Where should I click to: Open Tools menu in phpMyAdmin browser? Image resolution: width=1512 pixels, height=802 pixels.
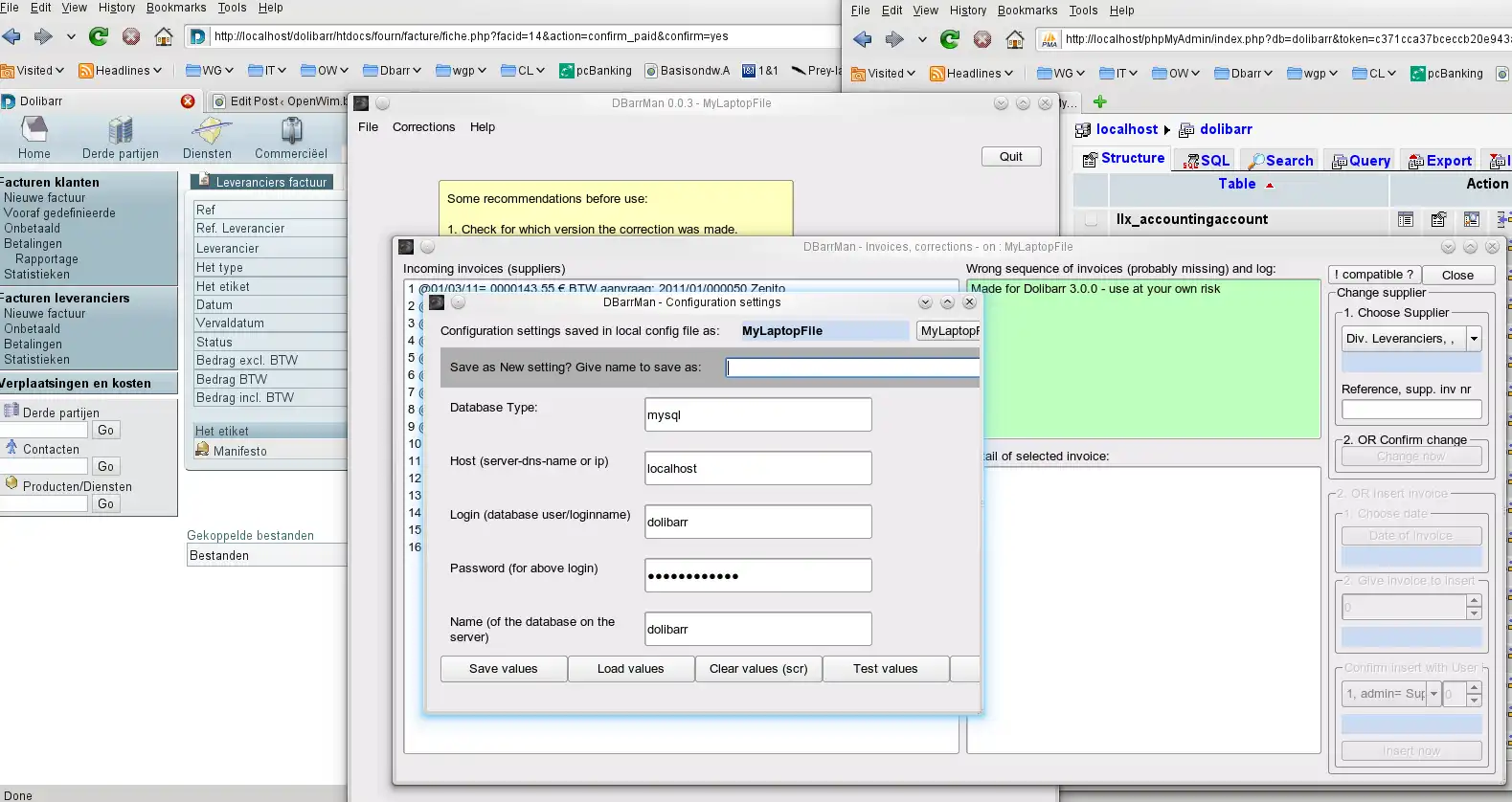pos(1083,11)
